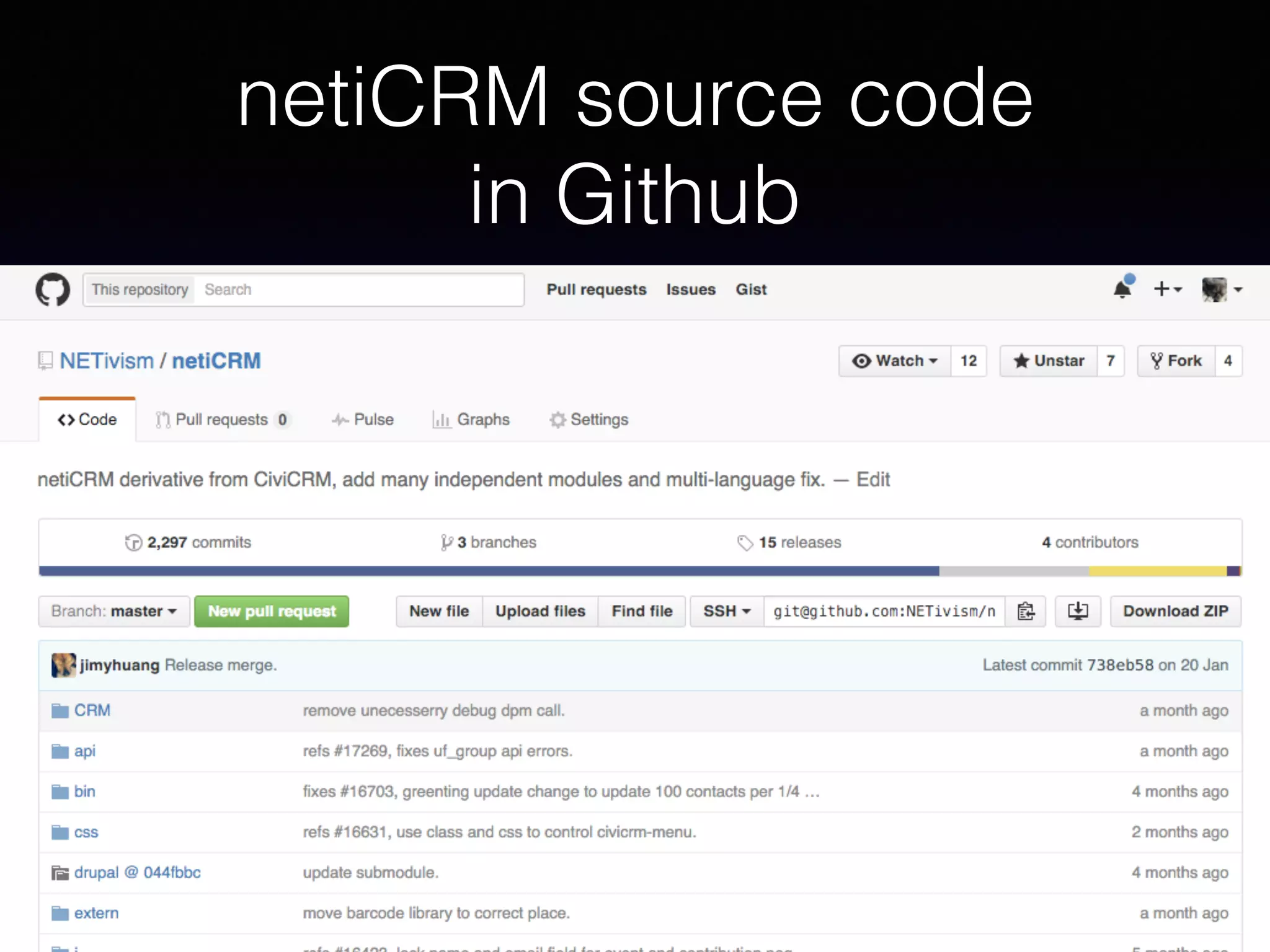Open the netiCRM repository name link
The height and width of the screenshot is (952, 1270).
(216, 361)
